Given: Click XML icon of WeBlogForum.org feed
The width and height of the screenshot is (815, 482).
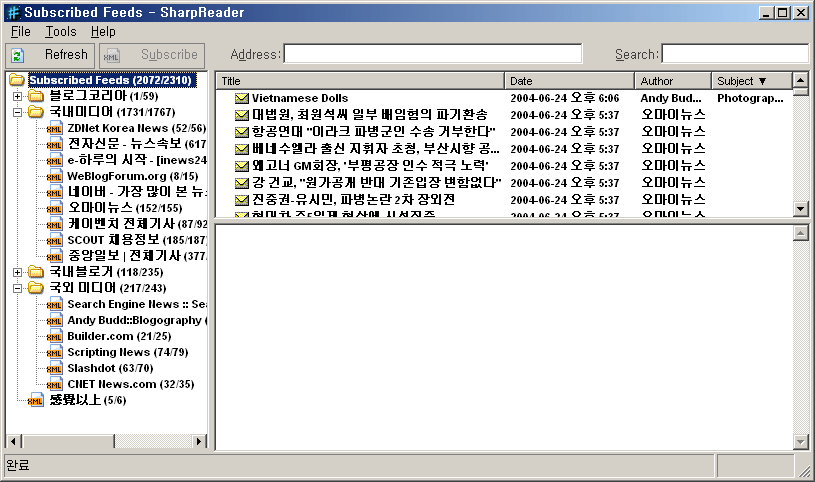Looking at the screenshot, I should (x=54, y=176).
